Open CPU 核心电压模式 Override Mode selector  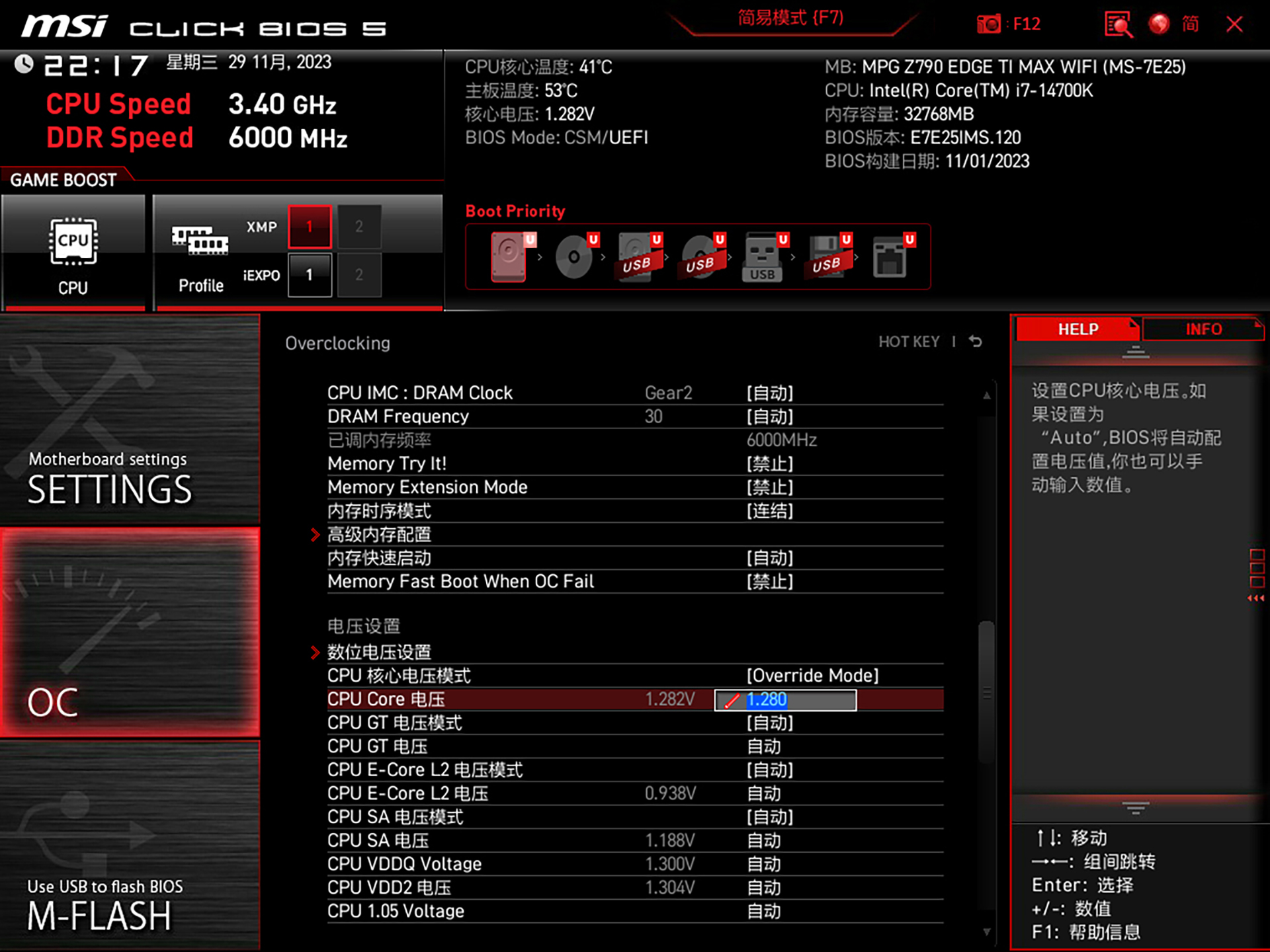[x=812, y=675]
